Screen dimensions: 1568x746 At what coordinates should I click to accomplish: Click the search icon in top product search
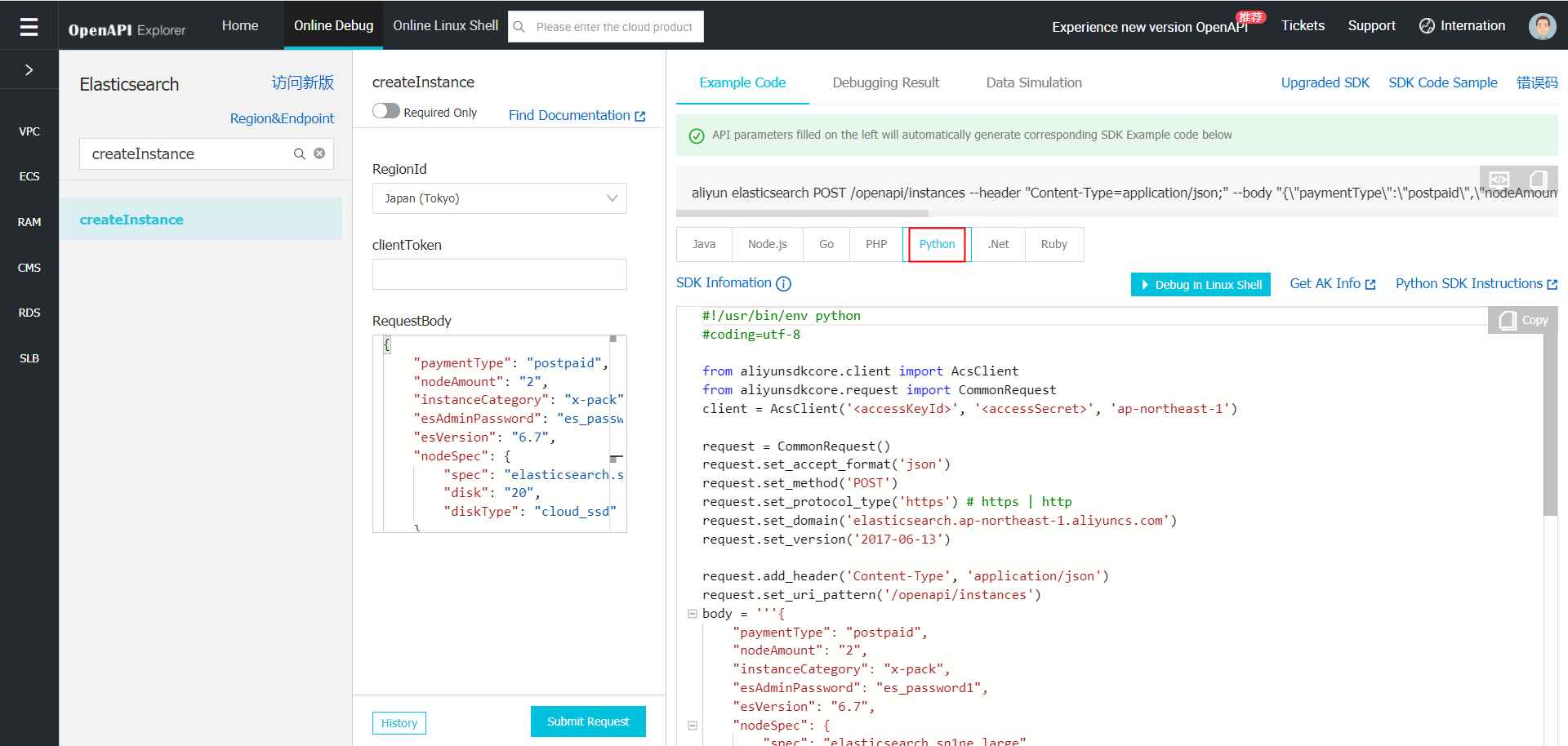pyautogui.click(x=519, y=27)
